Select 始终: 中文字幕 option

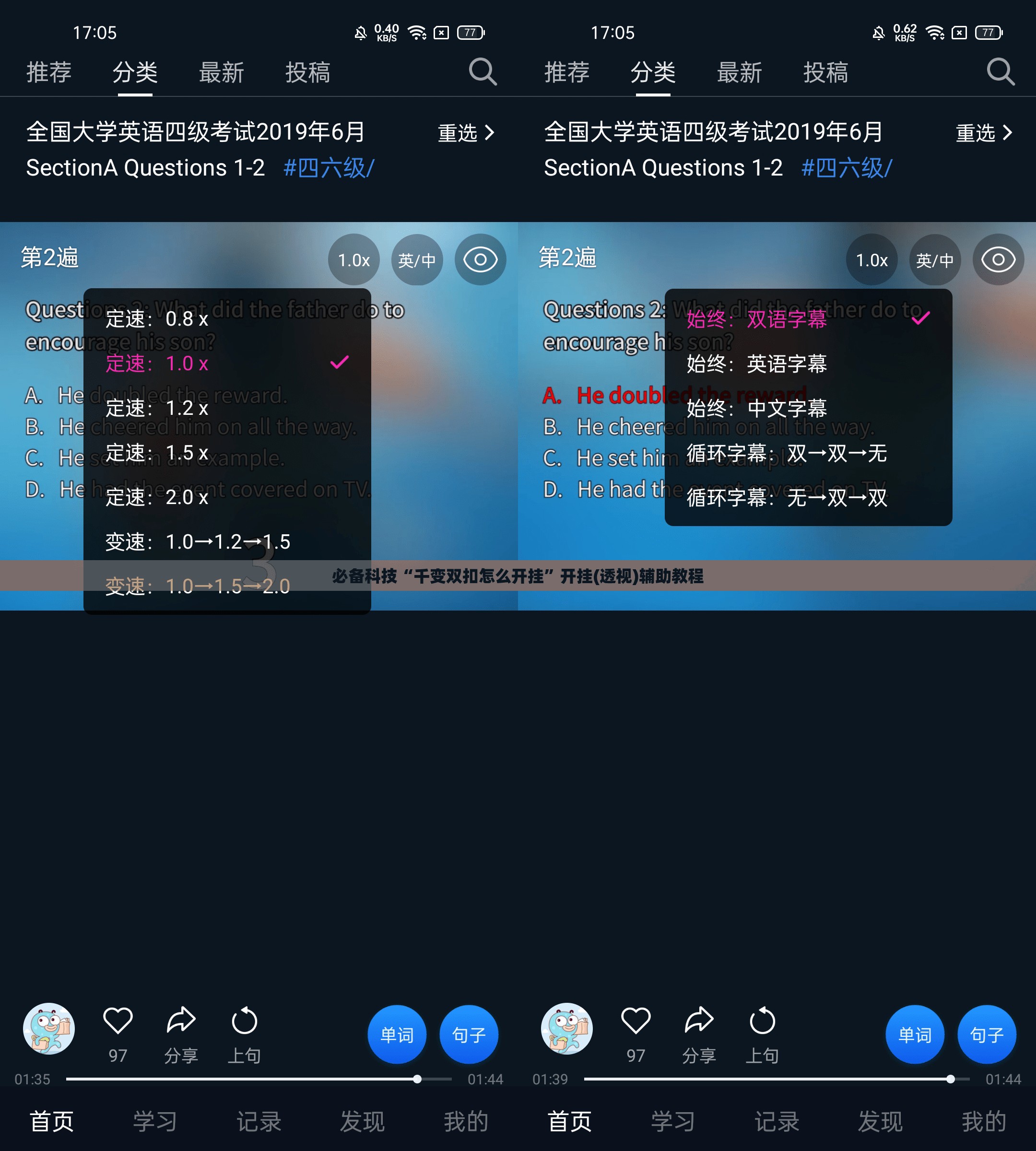click(x=808, y=408)
